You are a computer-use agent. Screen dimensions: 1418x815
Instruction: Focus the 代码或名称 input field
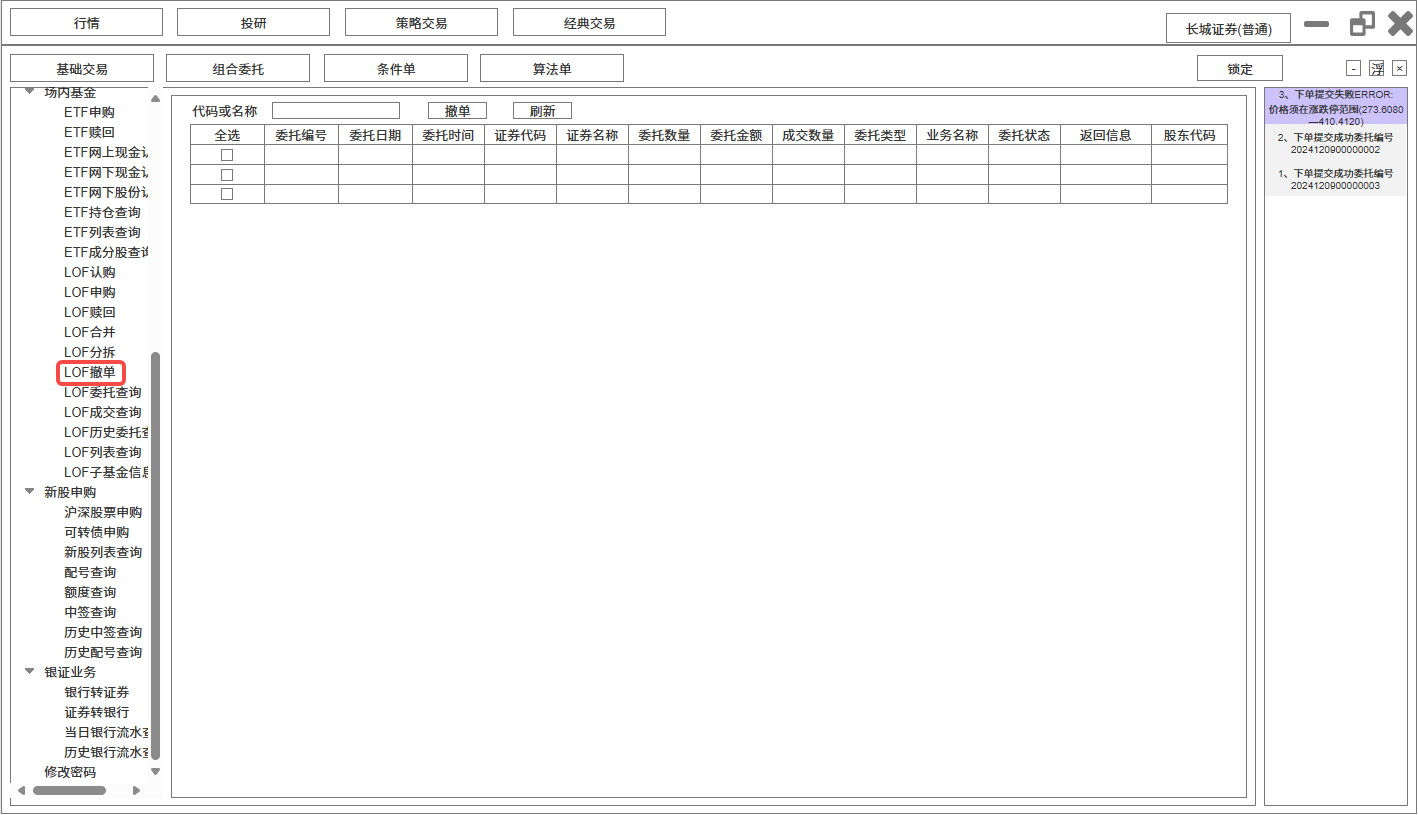pyautogui.click(x=336, y=111)
